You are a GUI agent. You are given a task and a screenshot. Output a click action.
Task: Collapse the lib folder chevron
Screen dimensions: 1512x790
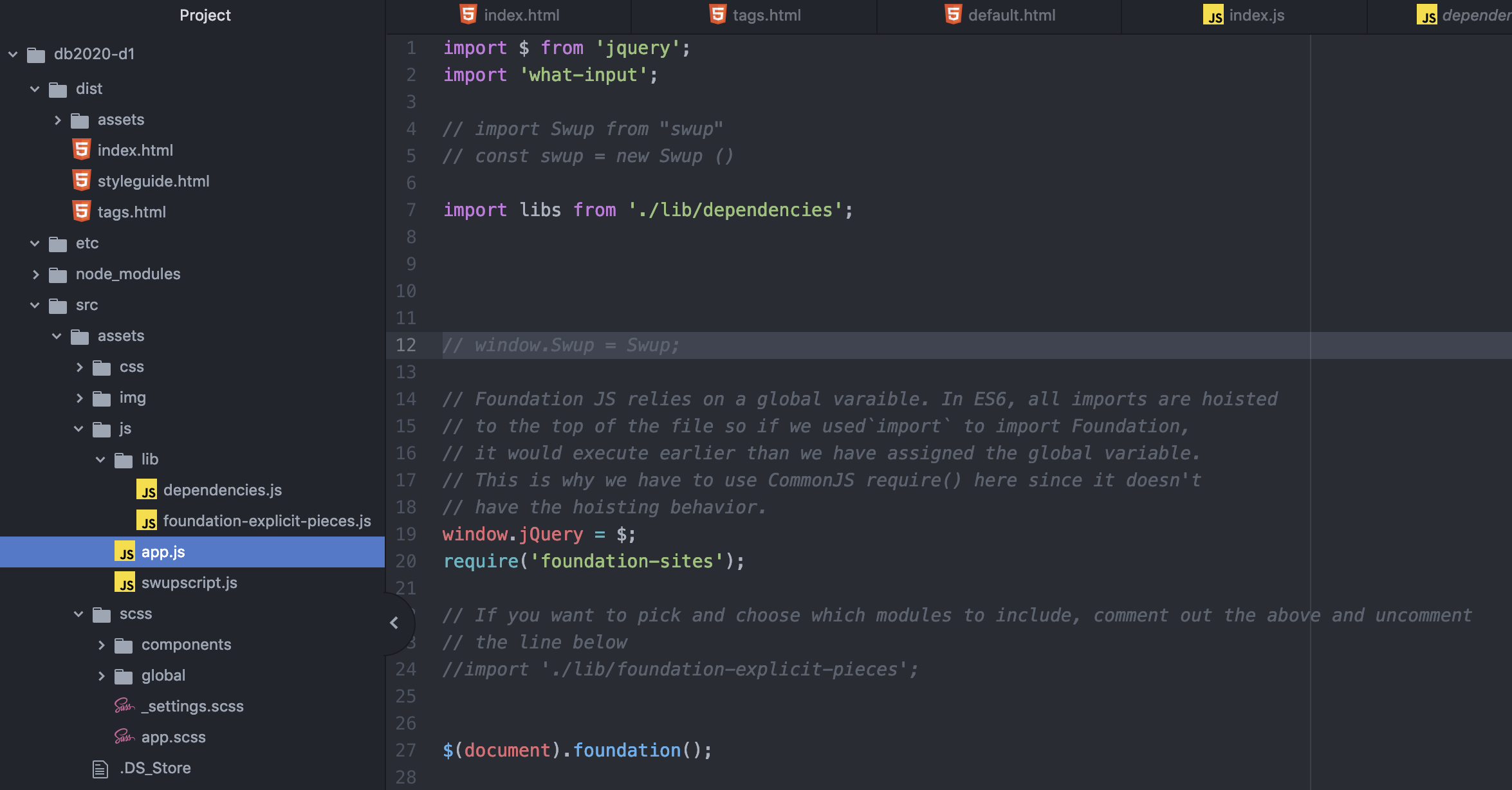click(x=100, y=459)
